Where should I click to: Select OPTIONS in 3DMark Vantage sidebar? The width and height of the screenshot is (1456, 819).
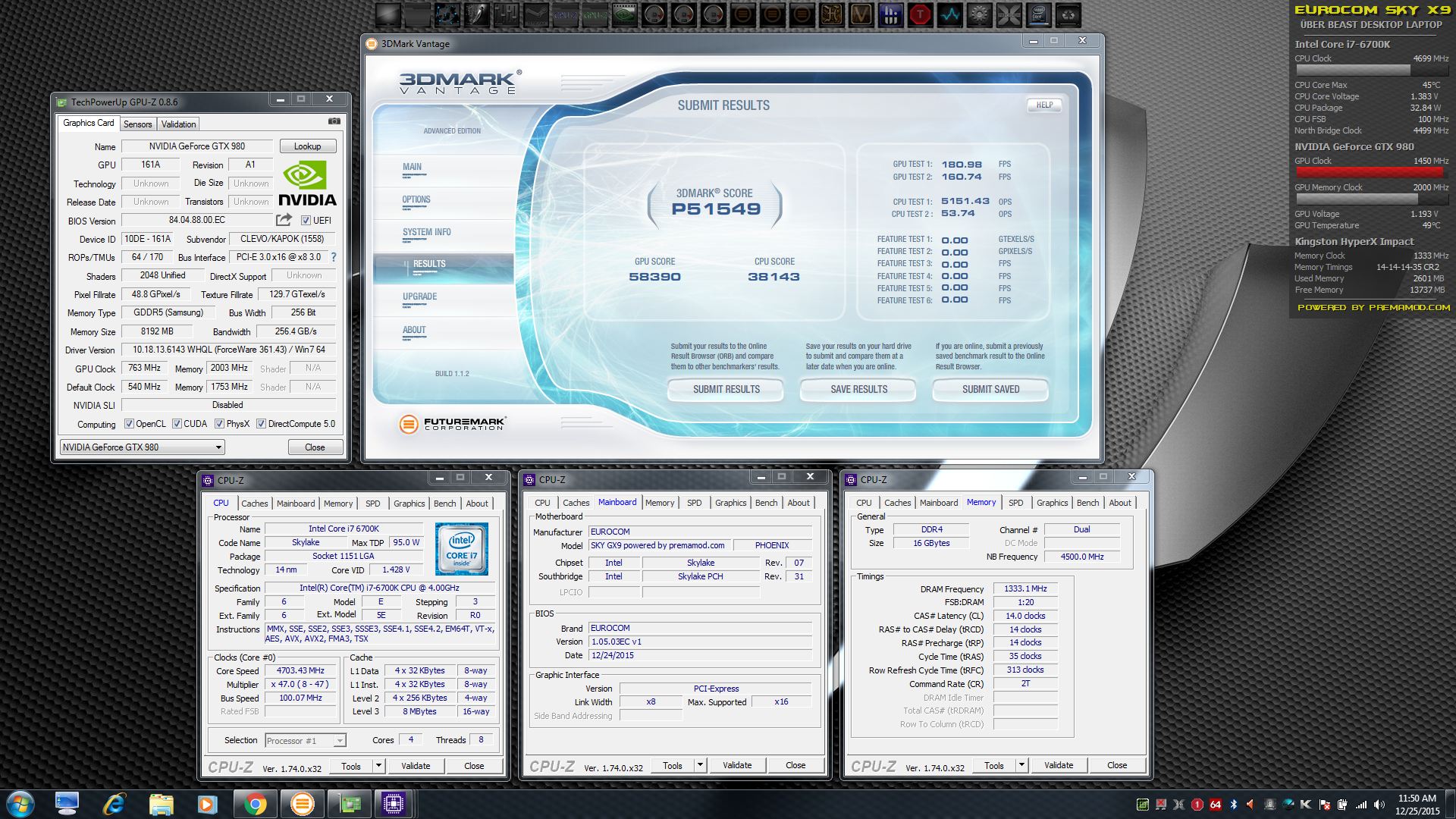point(416,200)
